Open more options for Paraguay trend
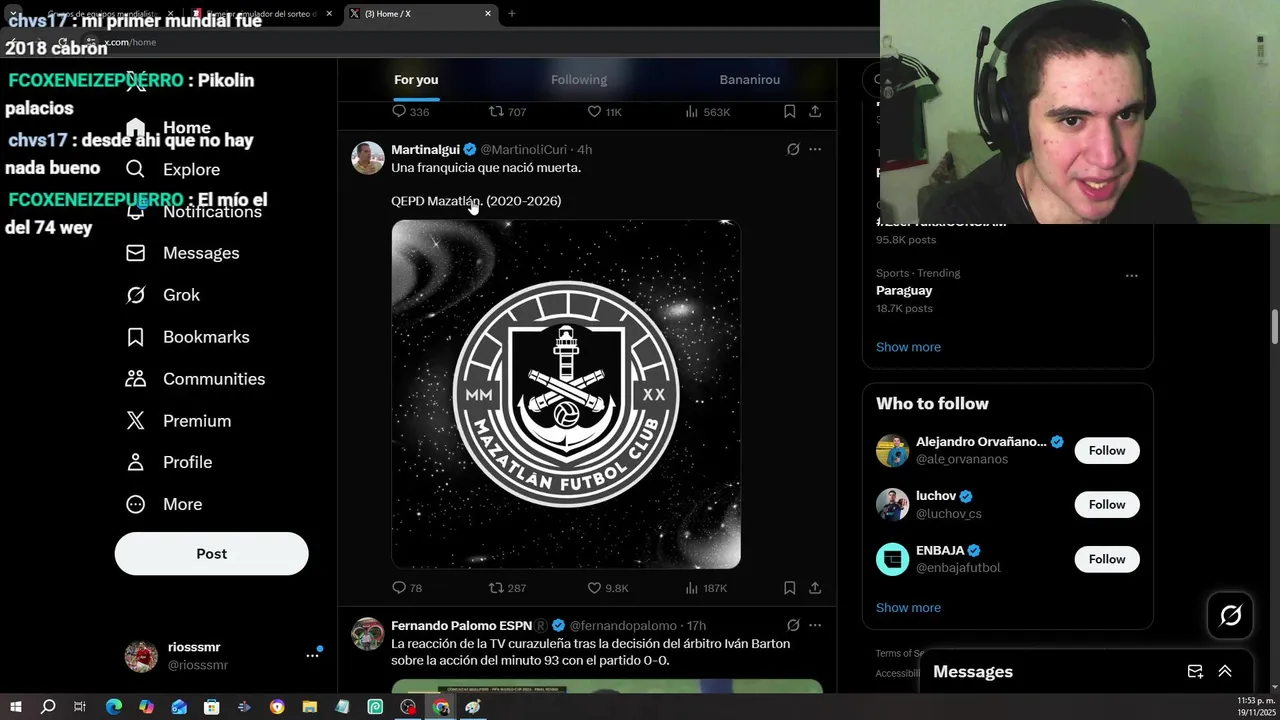 pyautogui.click(x=1132, y=275)
